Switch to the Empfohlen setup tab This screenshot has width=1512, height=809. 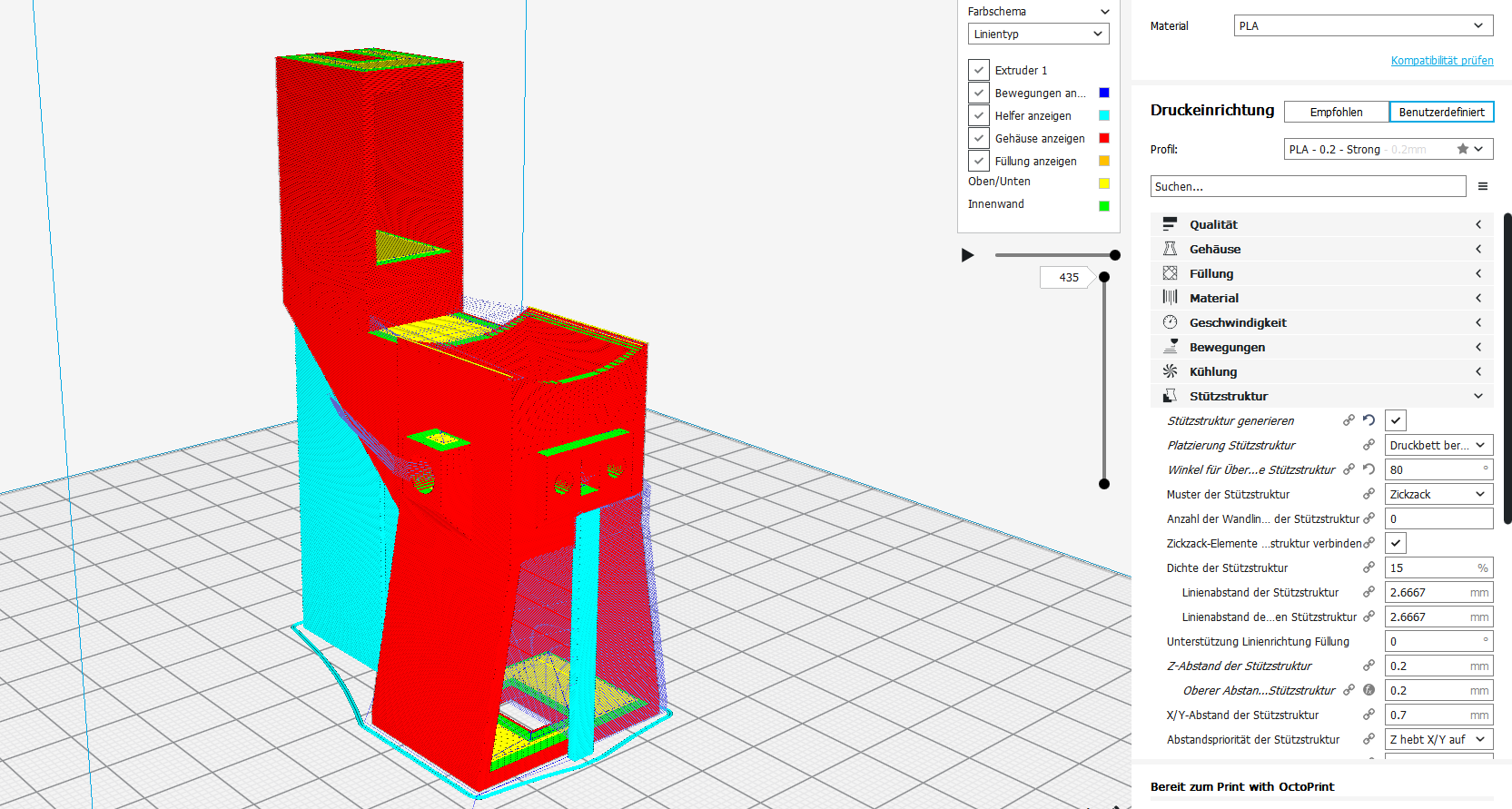pyautogui.click(x=1336, y=112)
